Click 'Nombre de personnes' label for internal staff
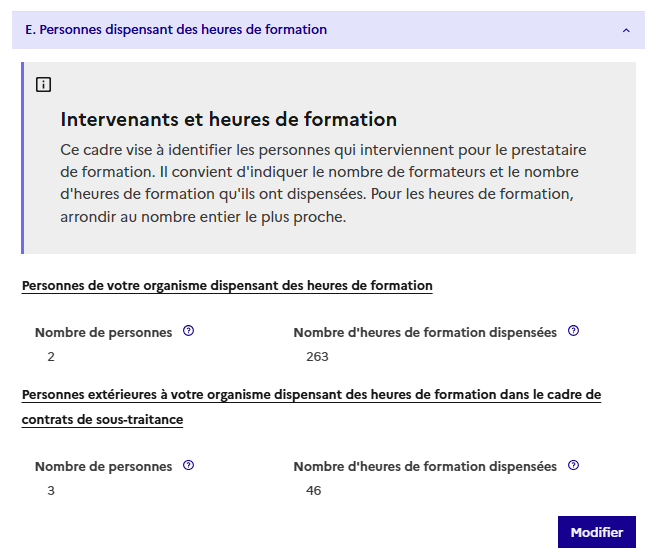 [x=104, y=333]
